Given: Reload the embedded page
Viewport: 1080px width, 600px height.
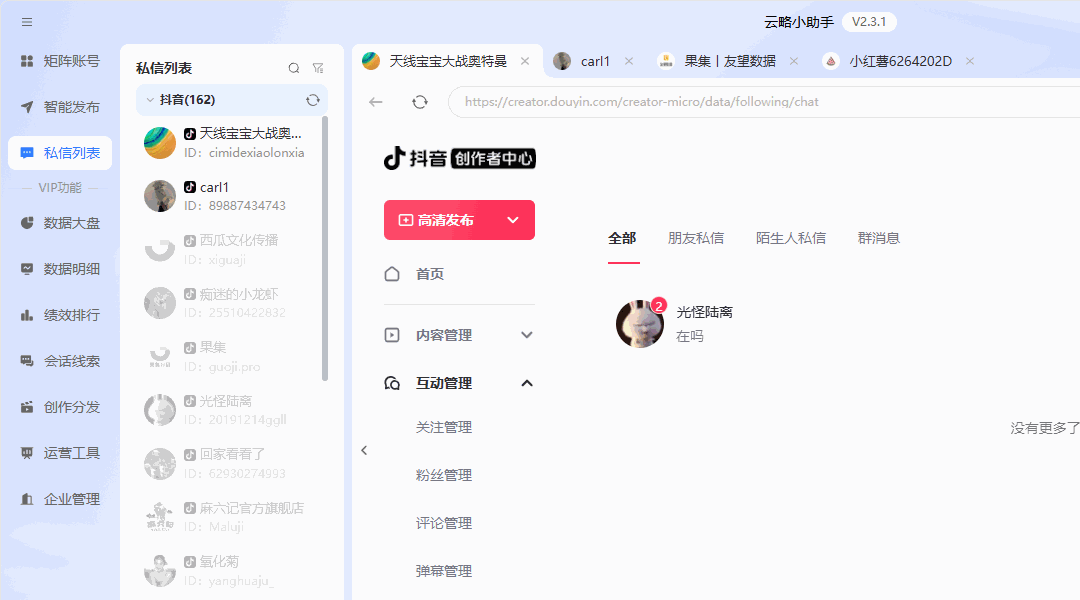Looking at the screenshot, I should click(420, 102).
